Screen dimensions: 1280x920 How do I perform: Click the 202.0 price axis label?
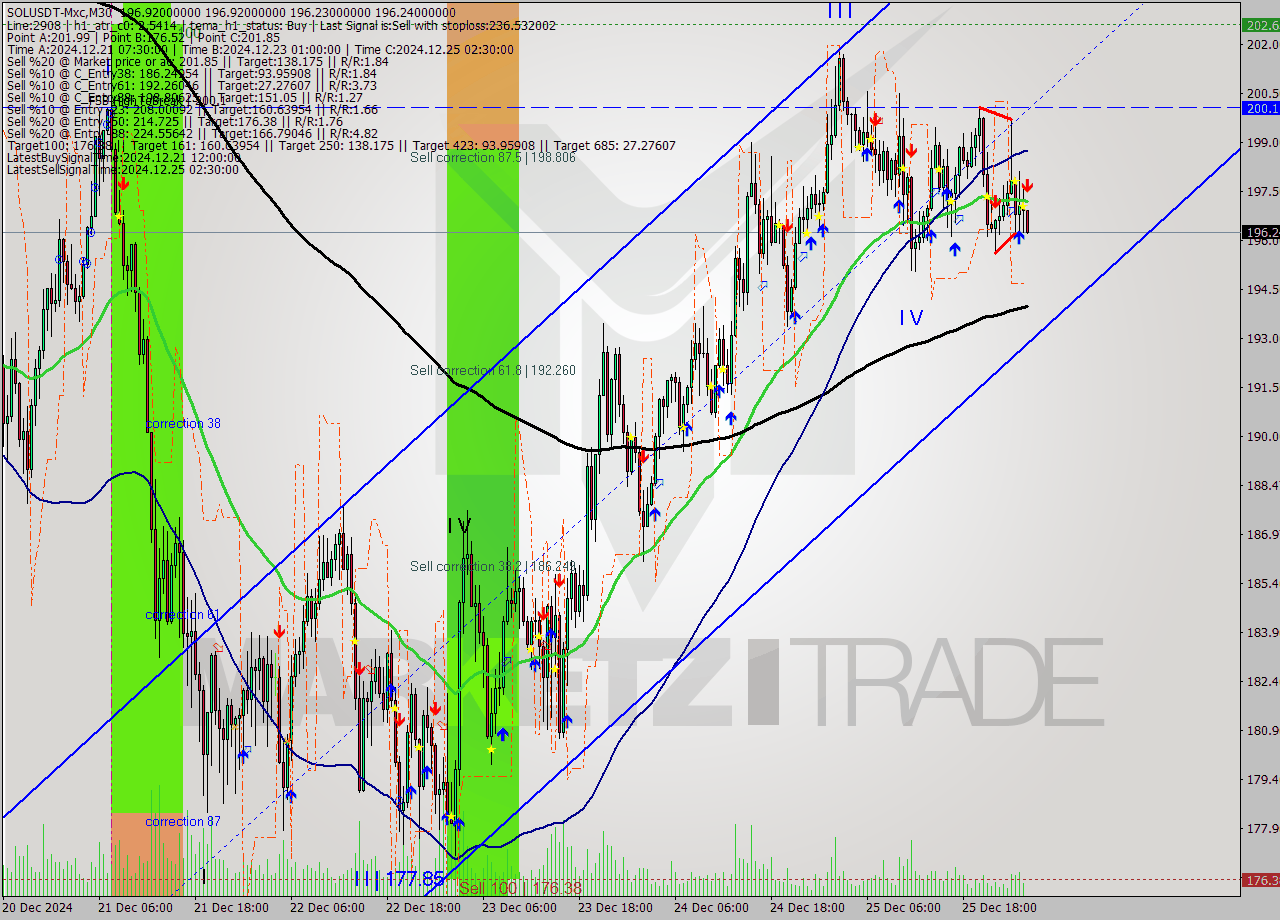pyautogui.click(x=1262, y=44)
